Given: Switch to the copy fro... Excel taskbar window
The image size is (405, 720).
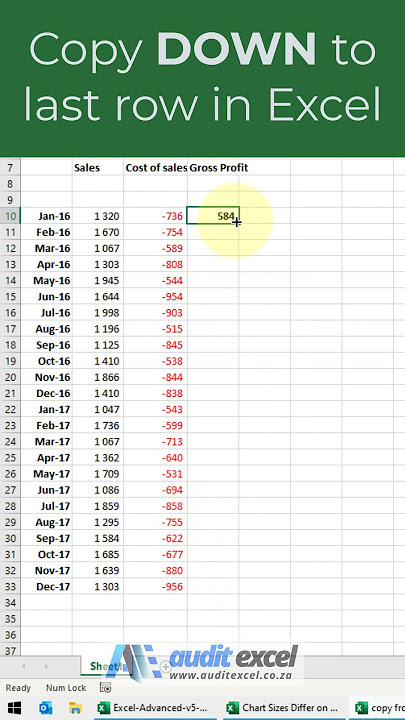Looking at the screenshot, I should coord(377,708).
